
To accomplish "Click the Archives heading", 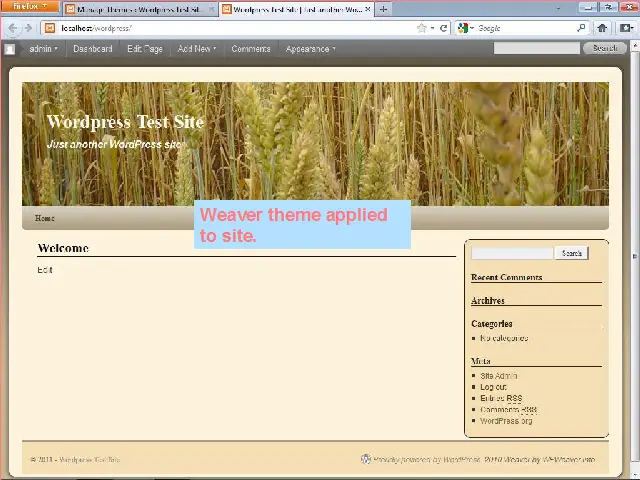I will pos(488,300).
